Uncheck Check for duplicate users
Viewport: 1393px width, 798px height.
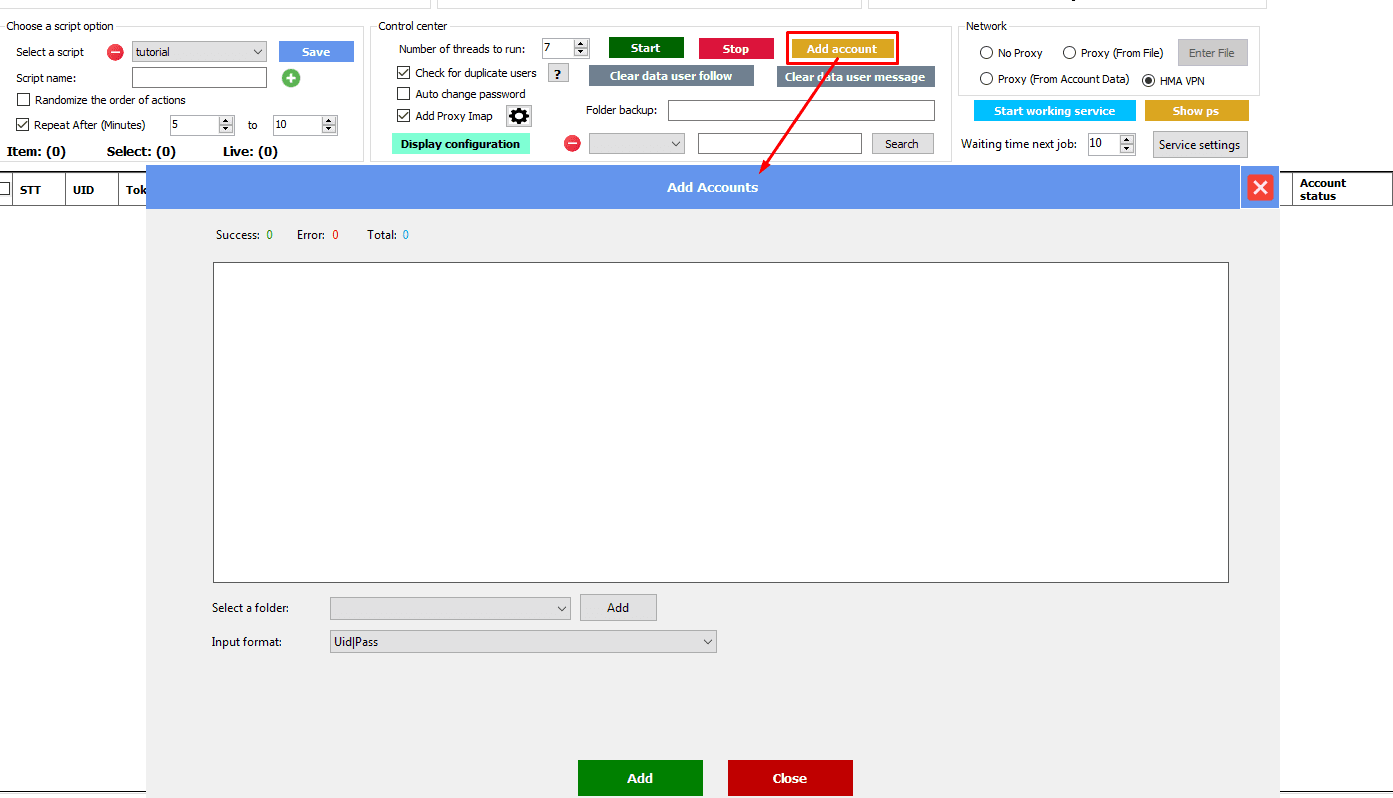(x=404, y=73)
